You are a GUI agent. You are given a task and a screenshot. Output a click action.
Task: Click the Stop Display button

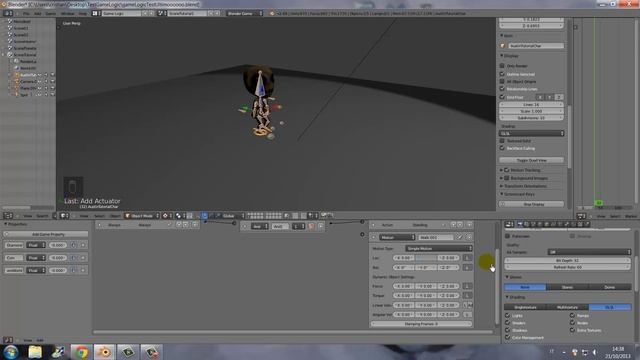(531, 204)
